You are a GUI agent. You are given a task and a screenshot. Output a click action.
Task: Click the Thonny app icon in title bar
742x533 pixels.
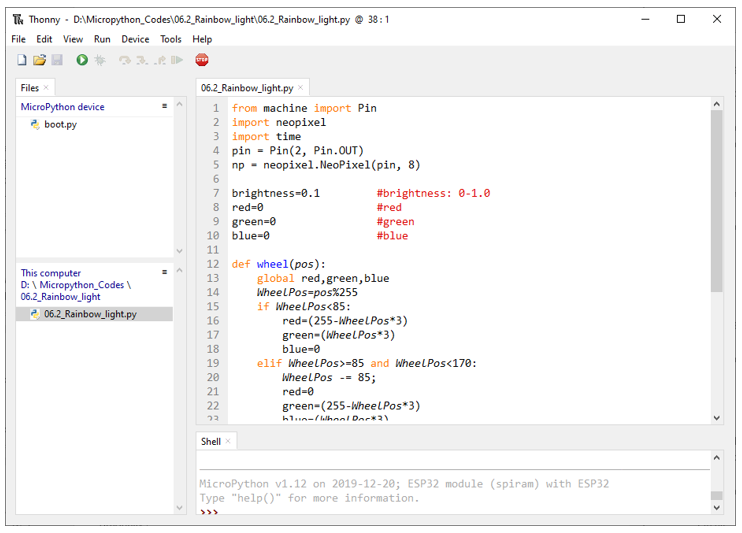[18, 19]
